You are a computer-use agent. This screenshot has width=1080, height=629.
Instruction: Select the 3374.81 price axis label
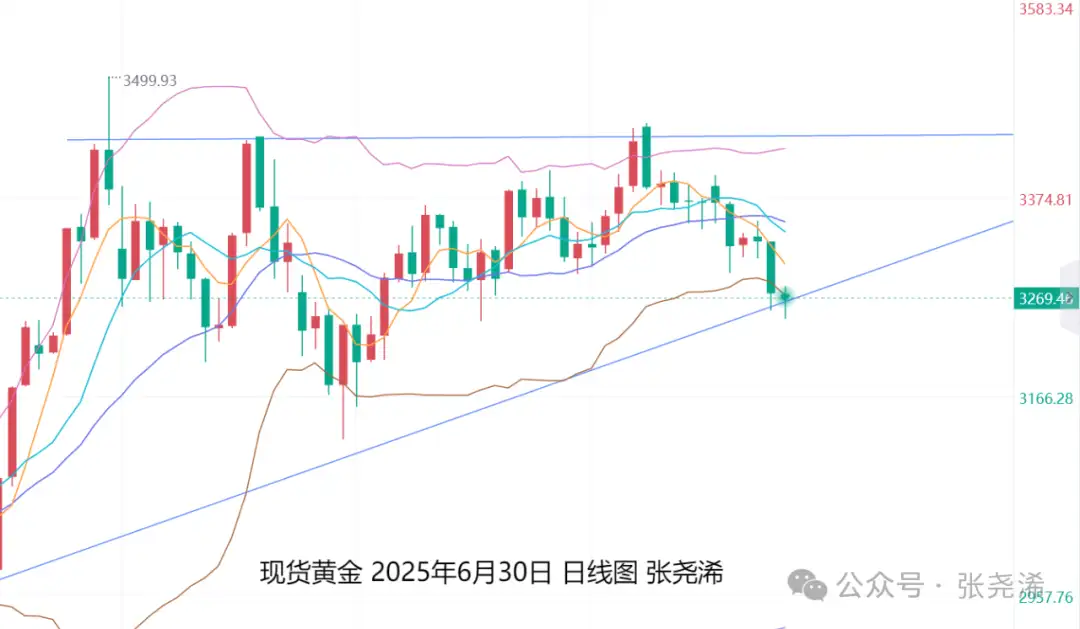pyautogui.click(x=1046, y=200)
